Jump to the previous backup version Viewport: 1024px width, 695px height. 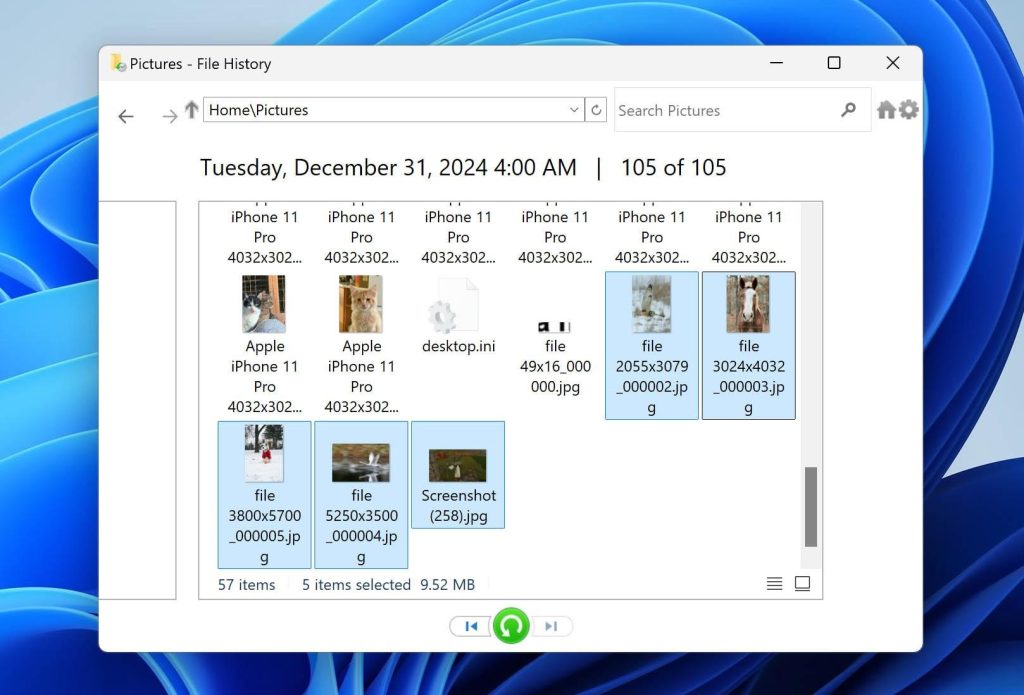470,625
